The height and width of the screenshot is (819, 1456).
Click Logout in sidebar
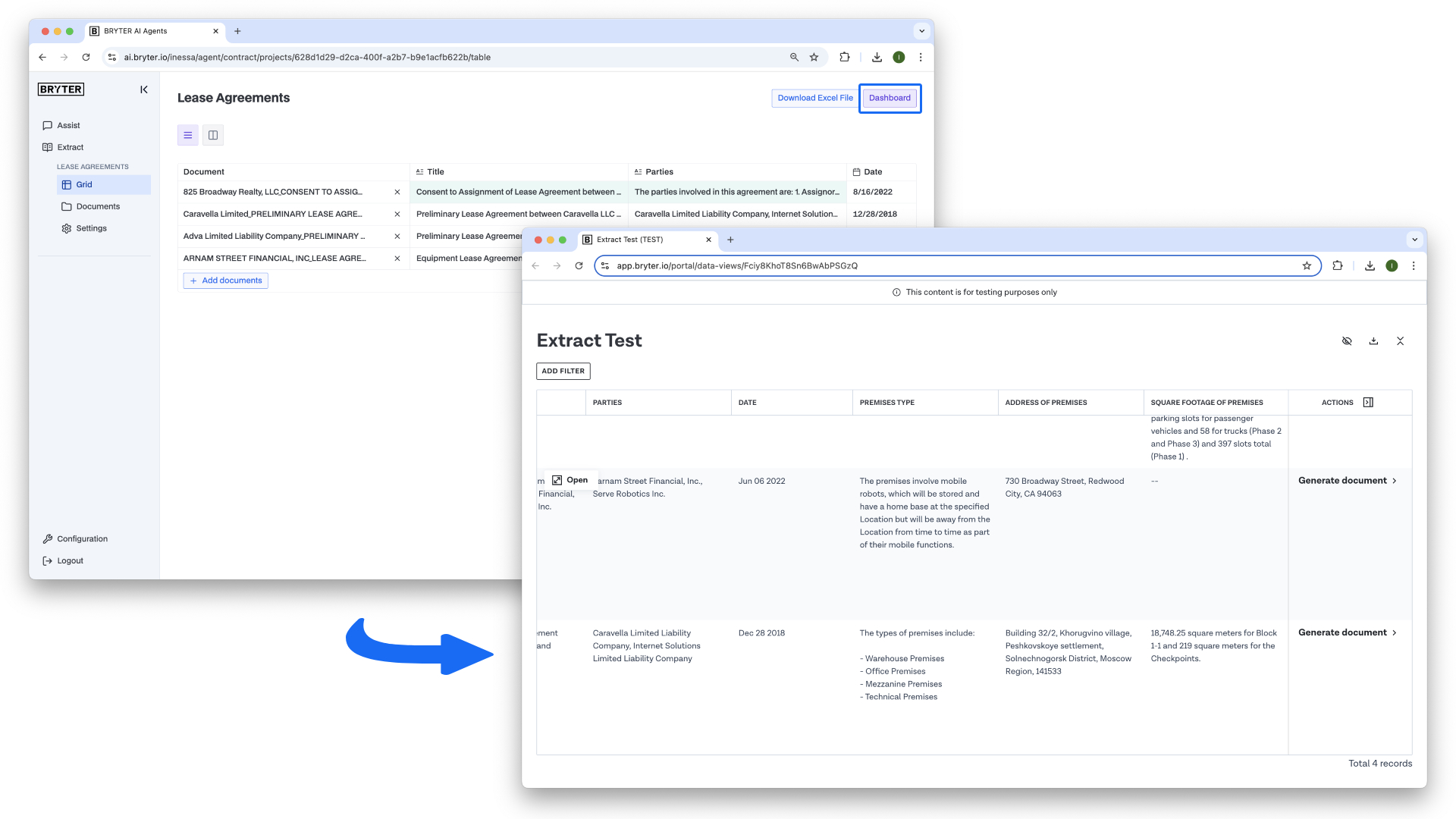[x=63, y=561]
